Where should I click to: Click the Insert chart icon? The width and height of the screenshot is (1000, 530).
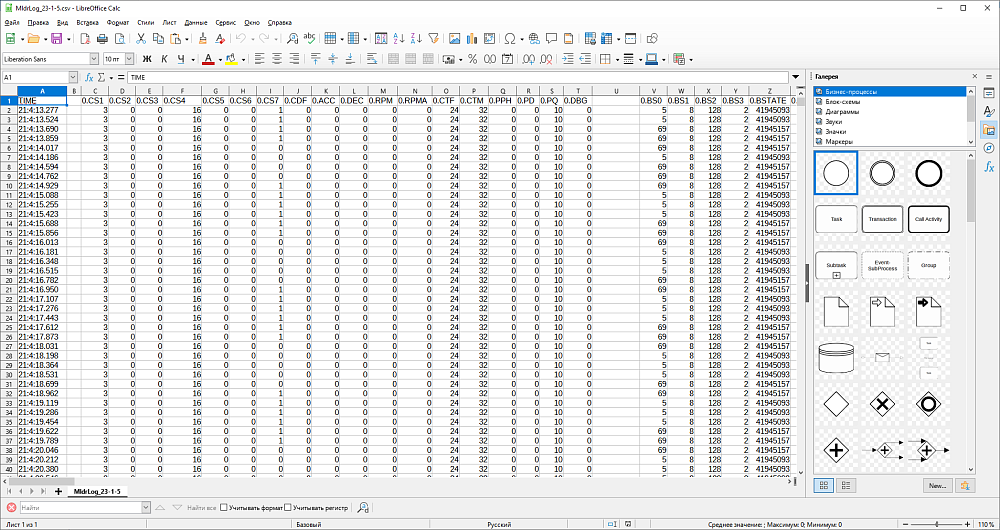point(470,39)
